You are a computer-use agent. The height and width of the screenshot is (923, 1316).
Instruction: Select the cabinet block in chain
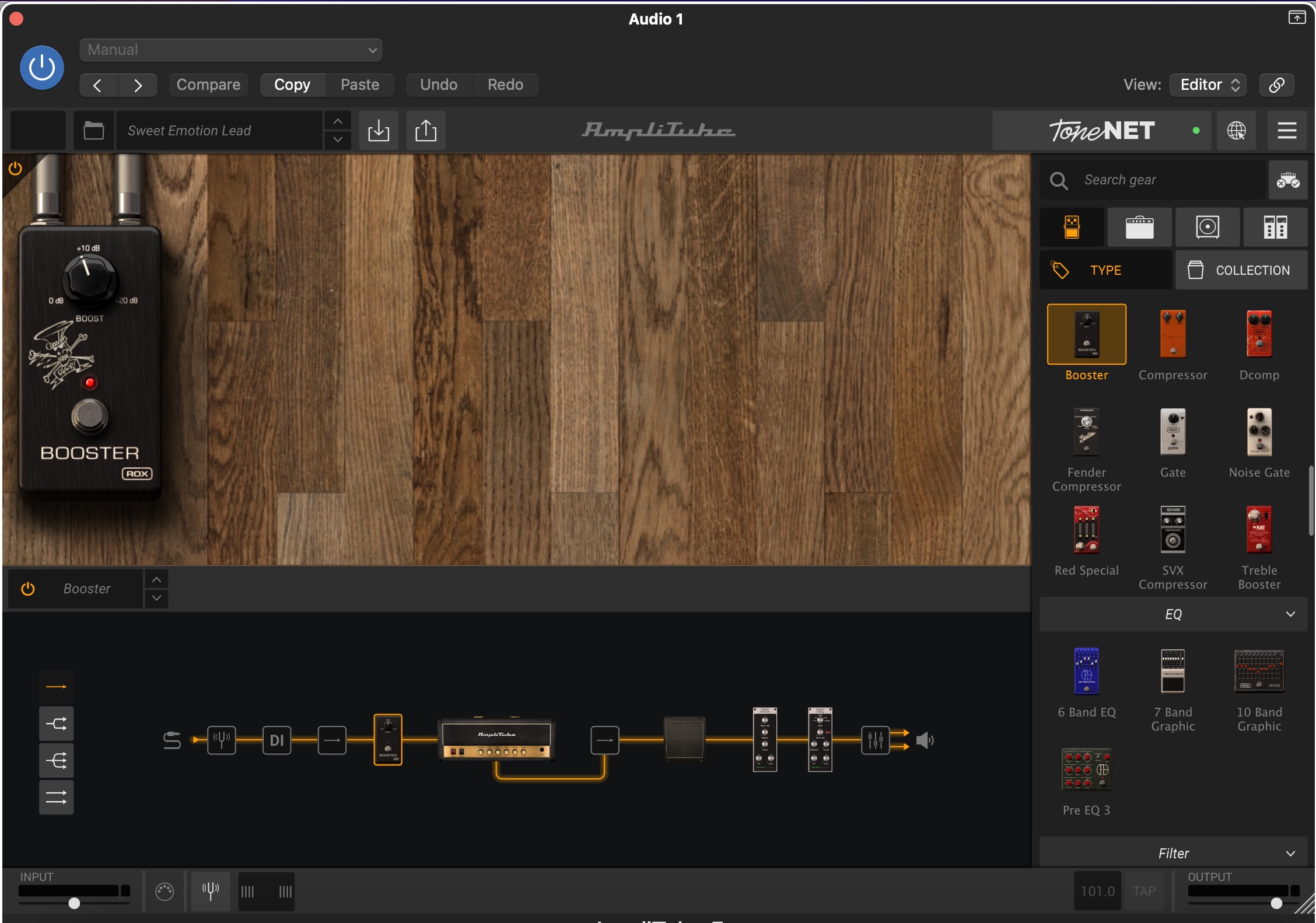point(685,739)
